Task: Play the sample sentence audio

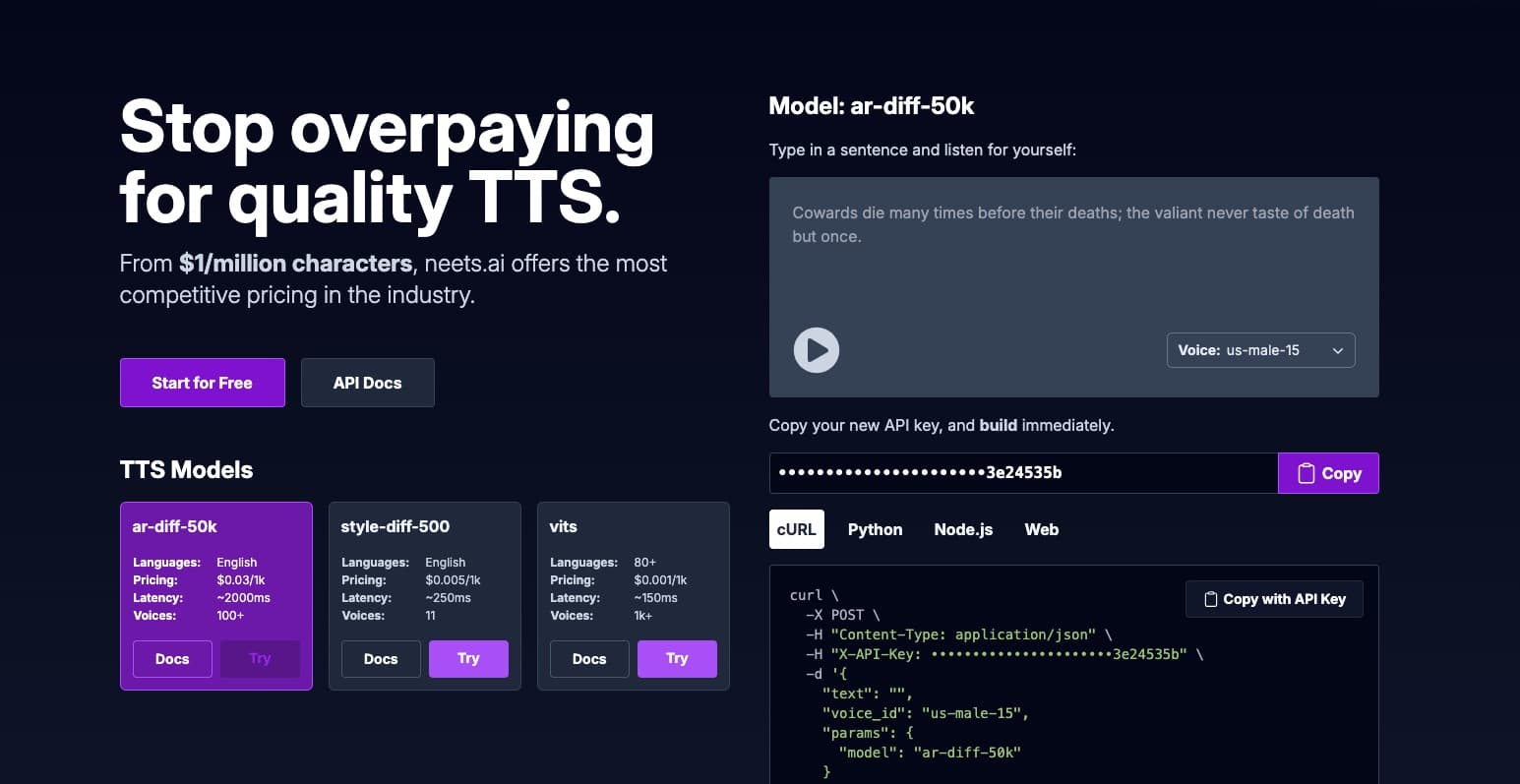Action: [x=816, y=349]
